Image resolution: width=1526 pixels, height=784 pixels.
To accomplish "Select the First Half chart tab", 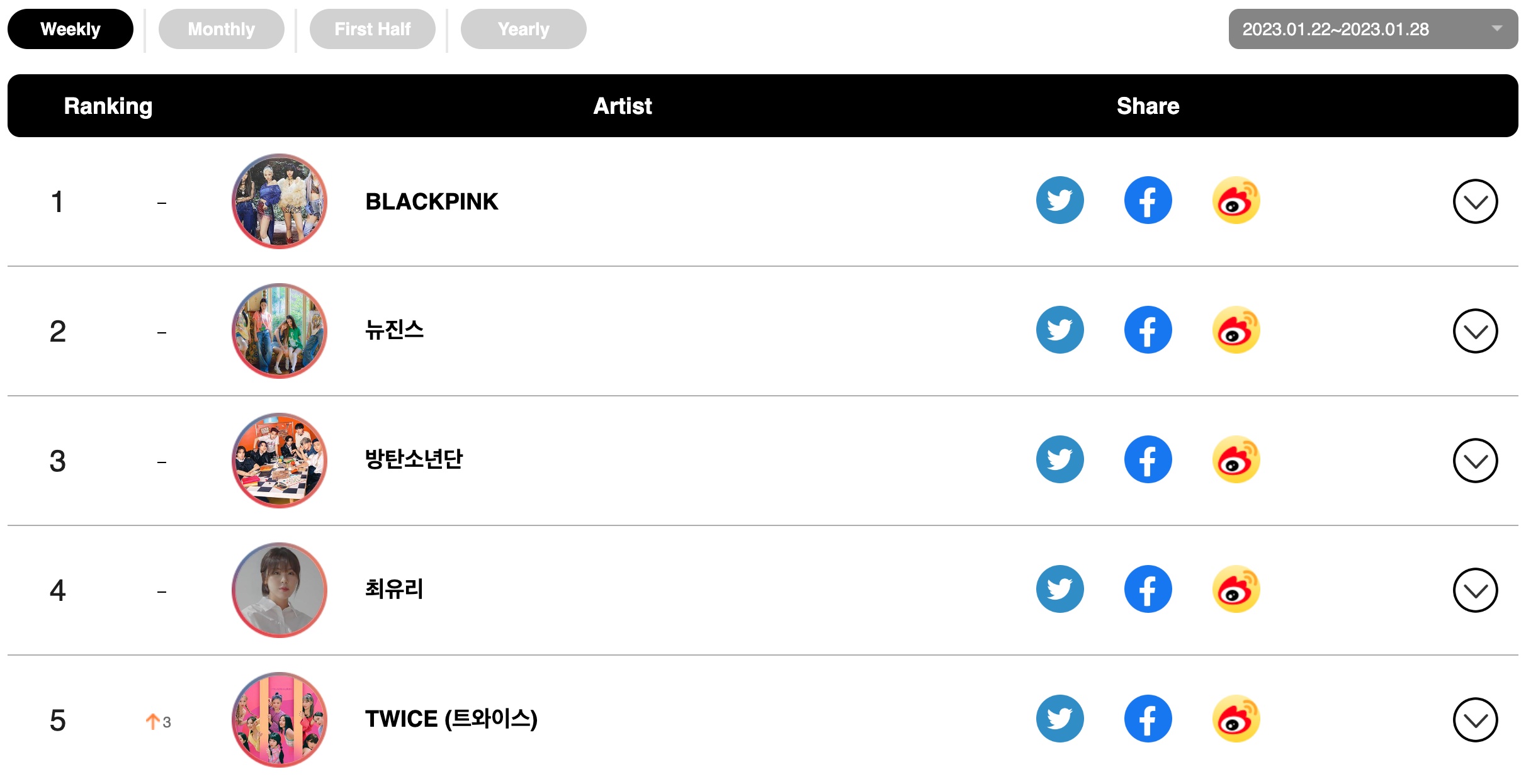I will pyautogui.click(x=372, y=29).
